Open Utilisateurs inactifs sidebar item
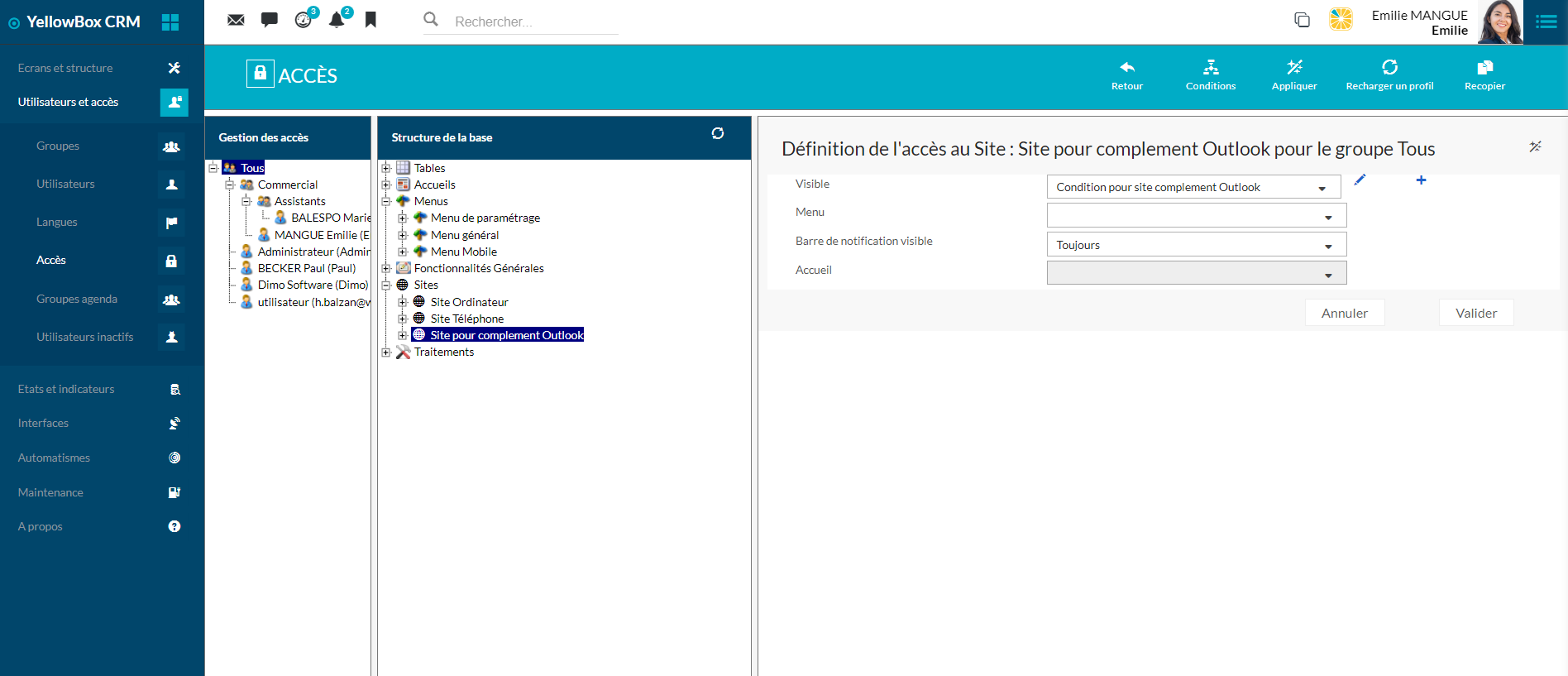Screen dimensions: 1568x676 84,337
